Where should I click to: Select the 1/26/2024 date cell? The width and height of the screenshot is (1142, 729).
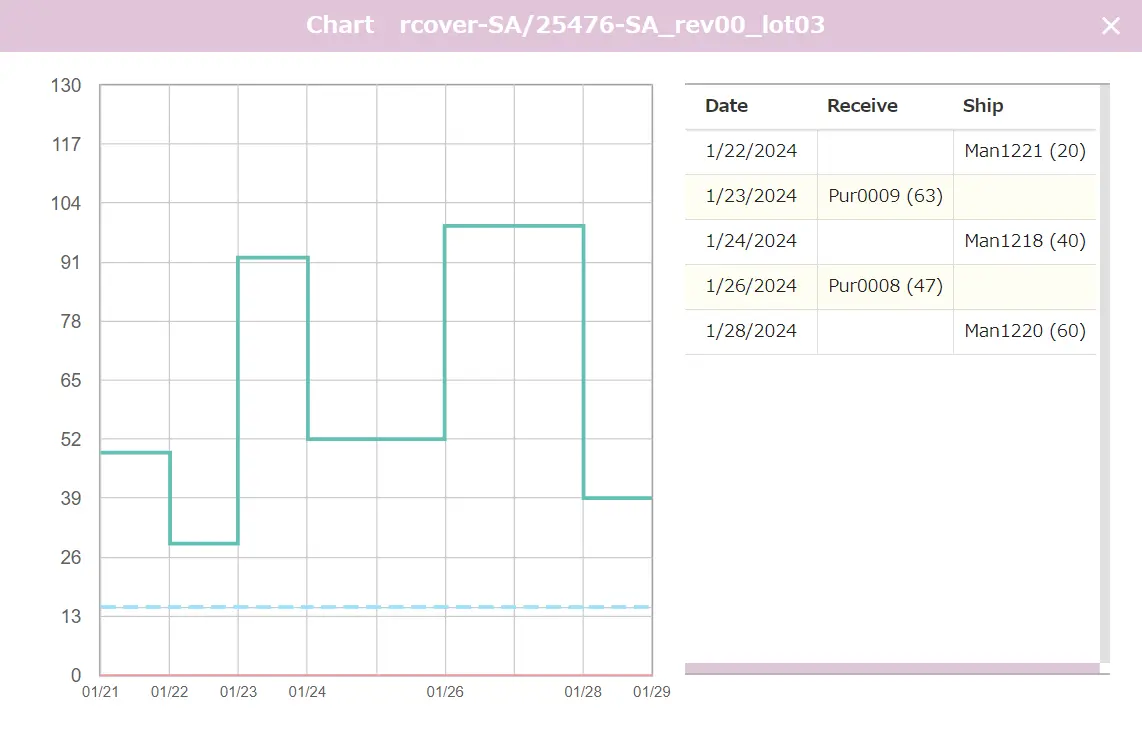click(x=751, y=286)
